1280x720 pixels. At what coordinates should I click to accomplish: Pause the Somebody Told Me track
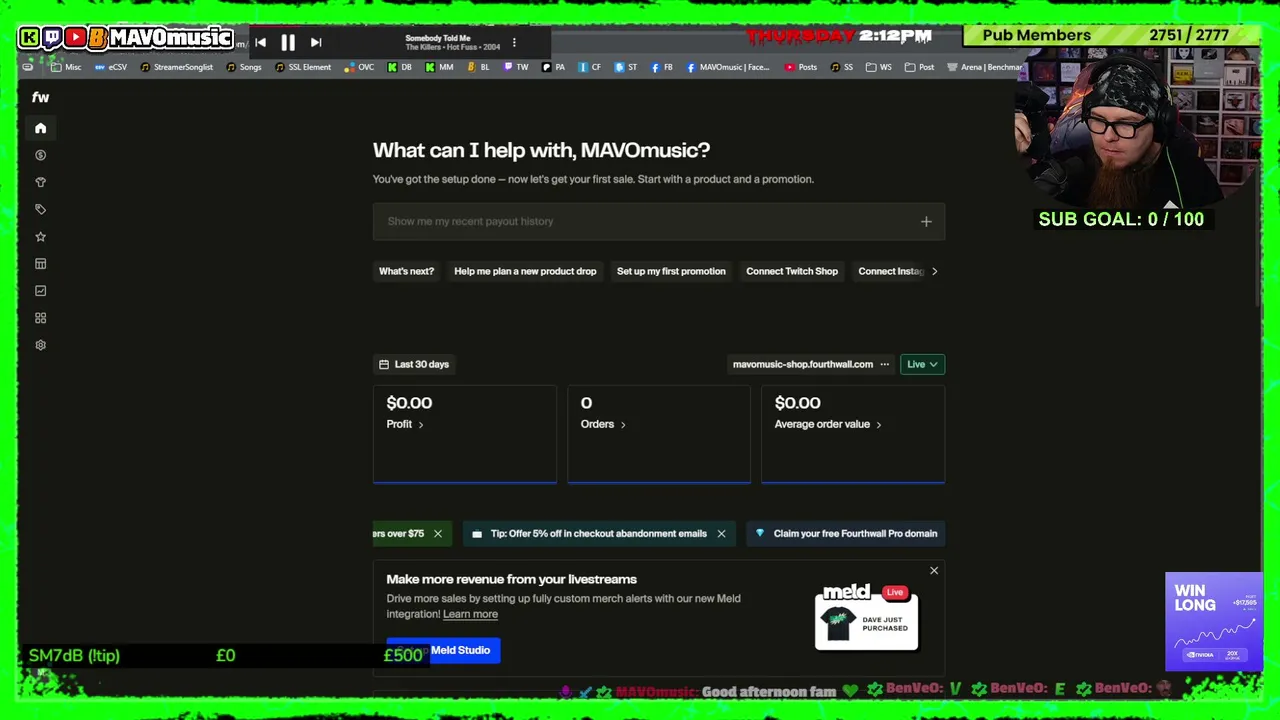[288, 42]
